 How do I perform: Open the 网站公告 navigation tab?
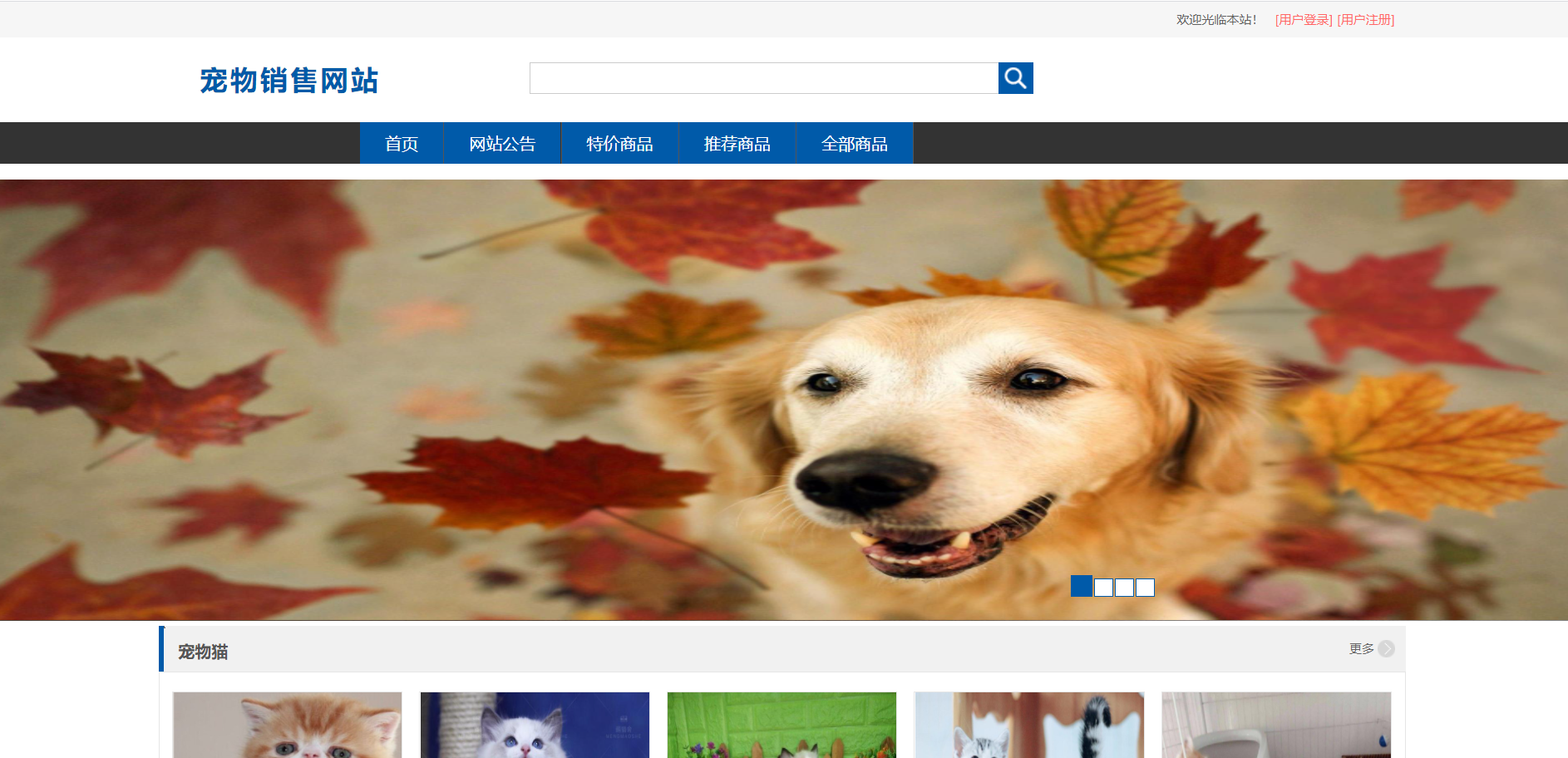click(502, 143)
